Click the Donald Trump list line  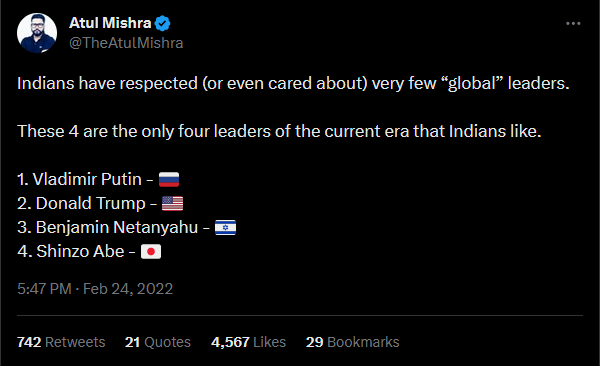point(100,203)
